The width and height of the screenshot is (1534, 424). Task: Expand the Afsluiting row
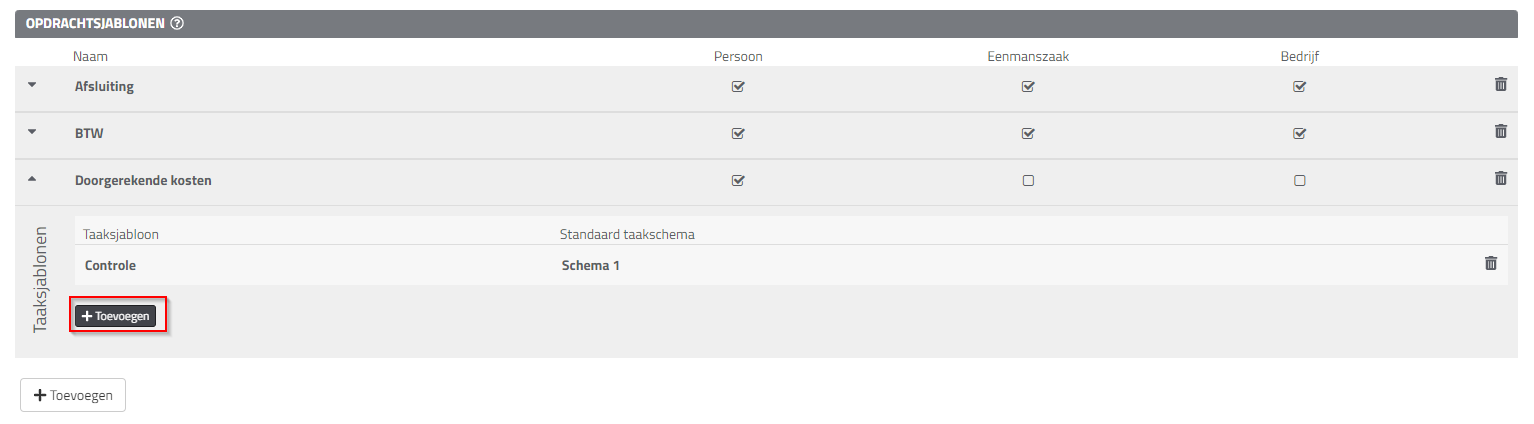pos(31,85)
